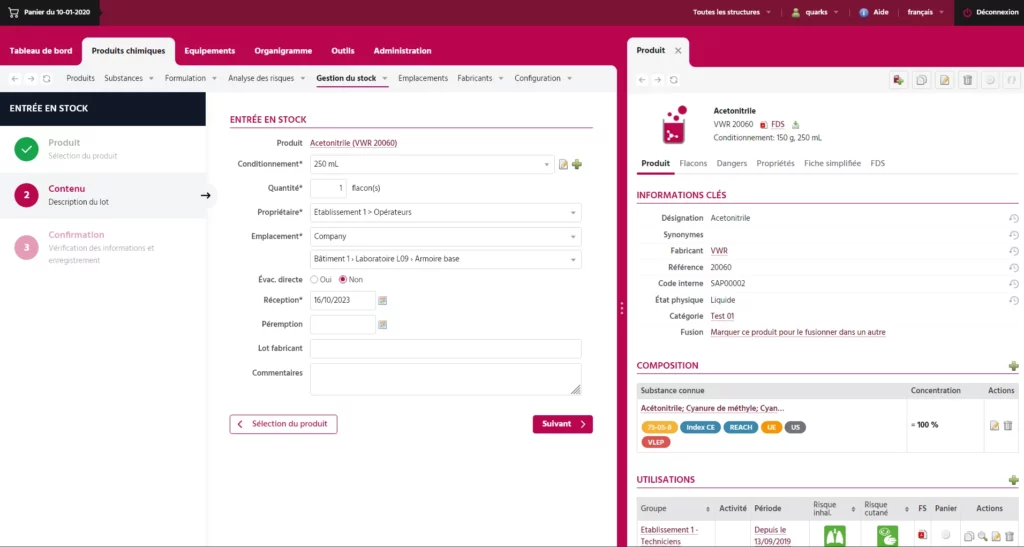Expand the Propriétaire dropdown
Image resolution: width=1024 pixels, height=547 pixels.
coord(445,212)
